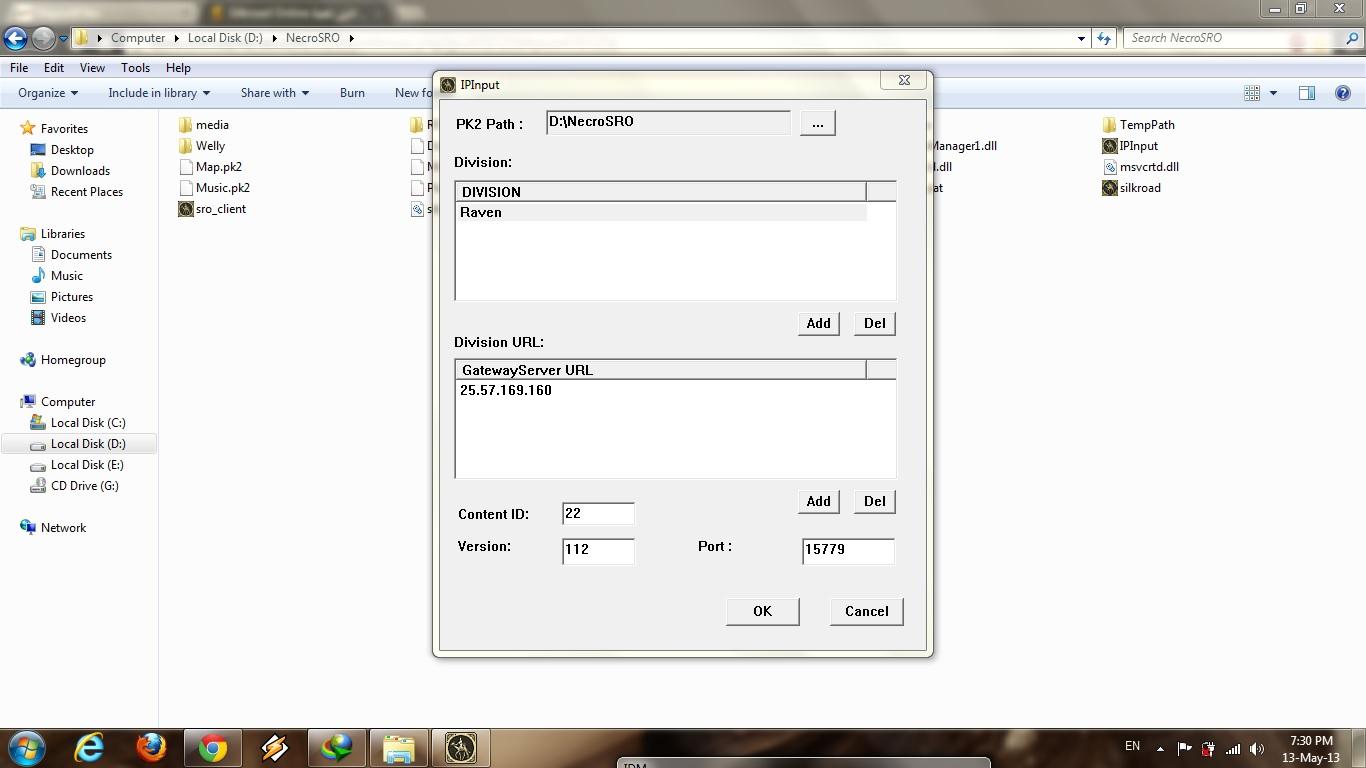
Task: Select the Raven division row
Action: pyautogui.click(x=662, y=212)
